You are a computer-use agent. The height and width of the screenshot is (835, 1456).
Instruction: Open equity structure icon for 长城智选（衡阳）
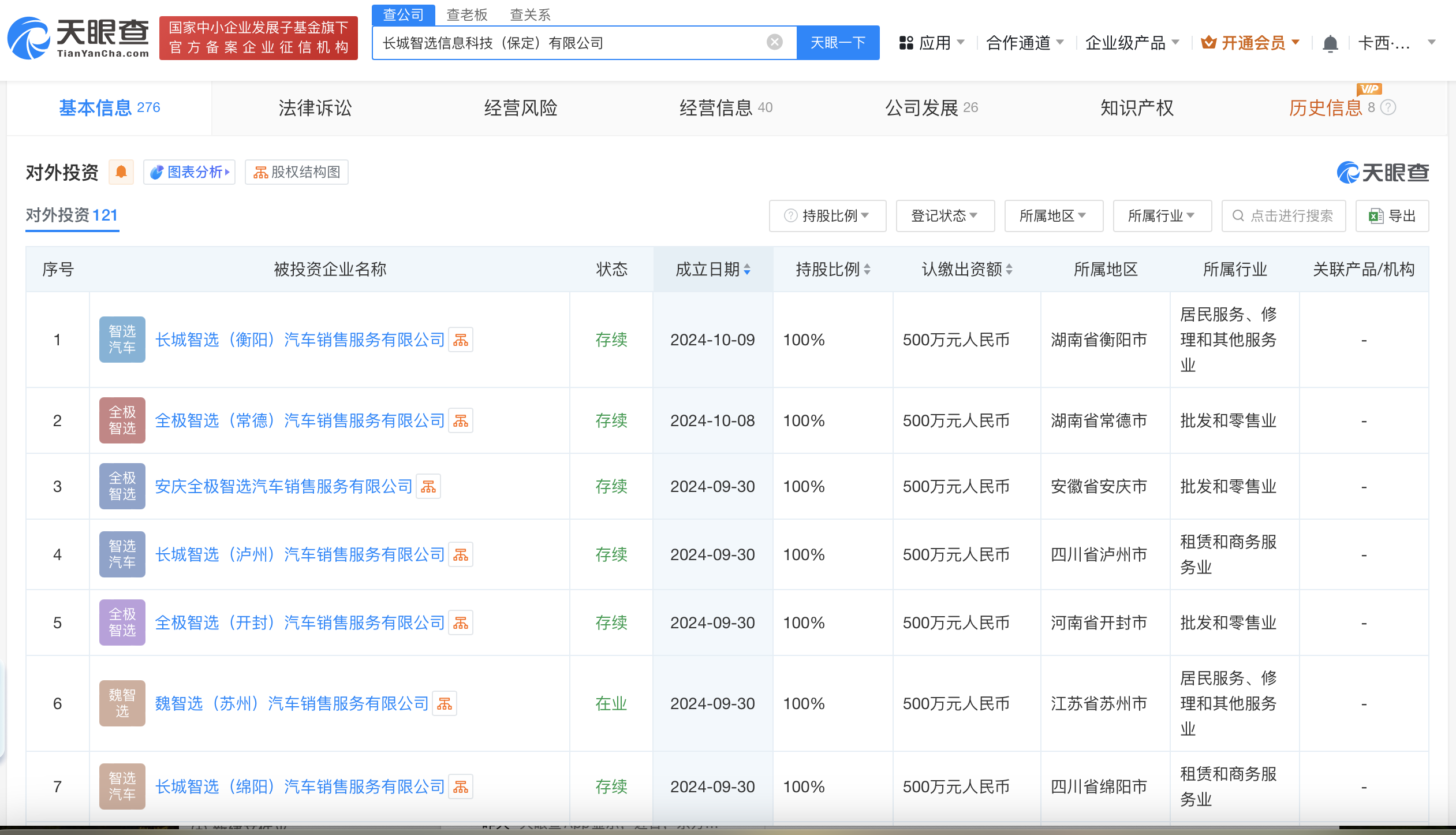pos(461,340)
